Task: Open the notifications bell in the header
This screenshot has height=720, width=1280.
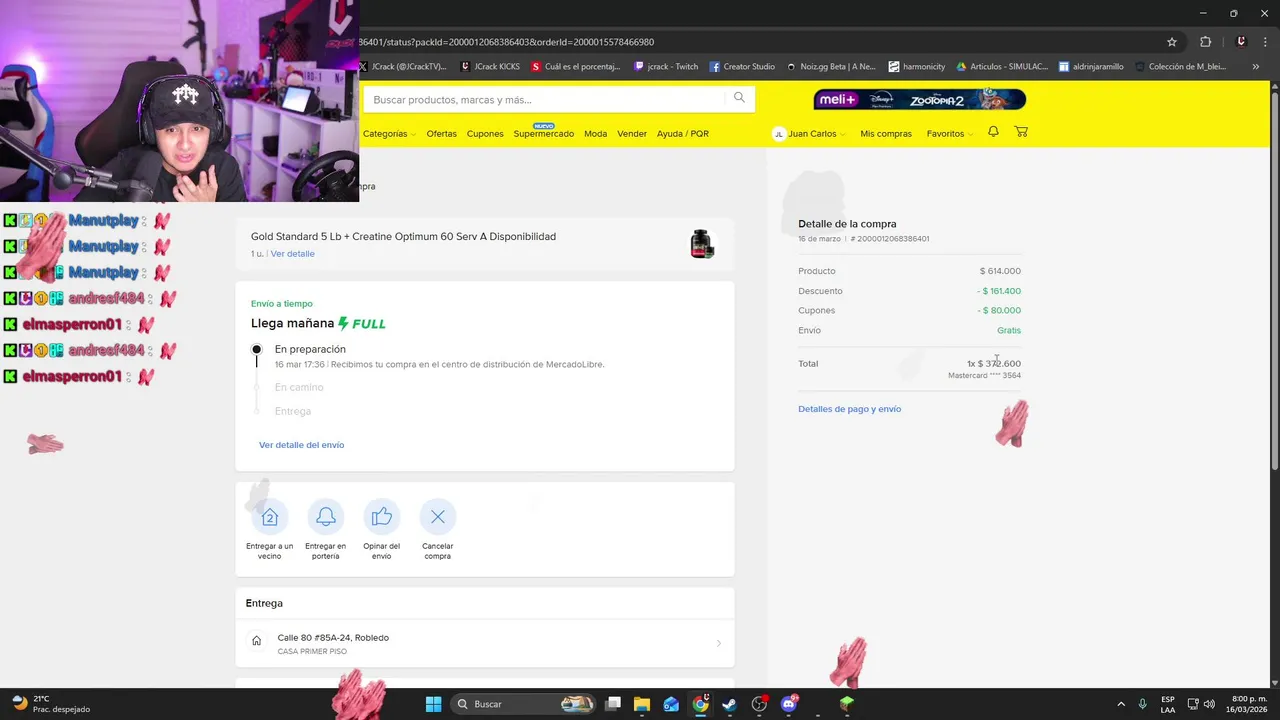Action: click(993, 132)
